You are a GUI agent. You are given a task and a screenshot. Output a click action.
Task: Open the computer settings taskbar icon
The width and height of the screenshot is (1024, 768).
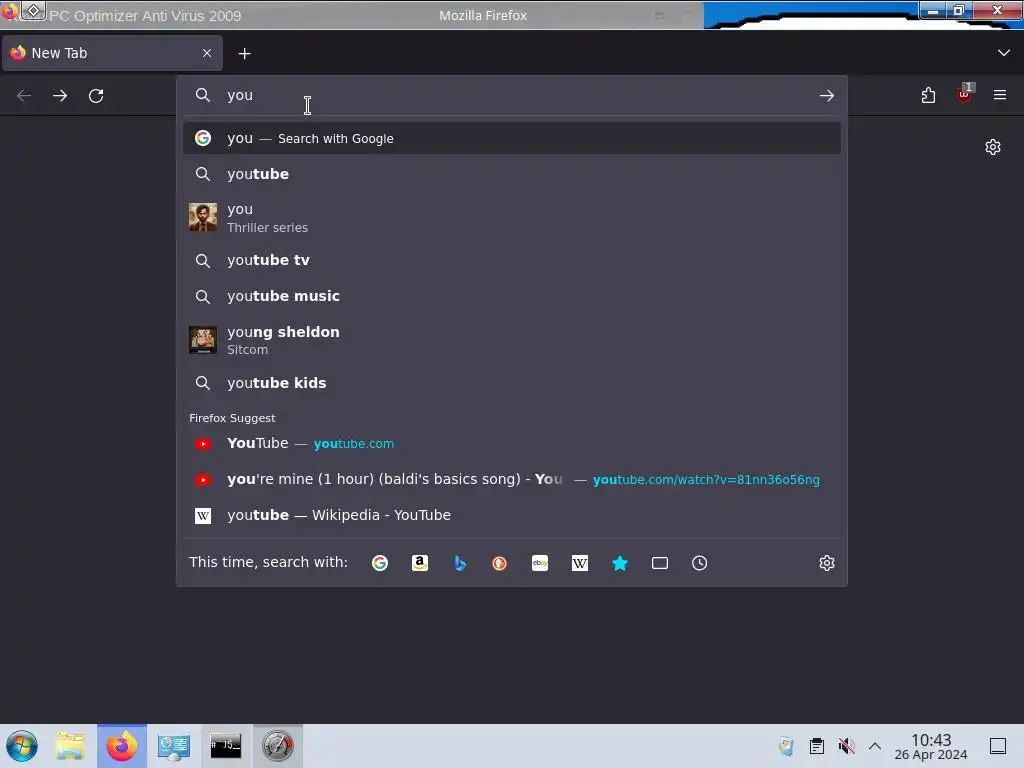pyautogui.click(x=174, y=746)
